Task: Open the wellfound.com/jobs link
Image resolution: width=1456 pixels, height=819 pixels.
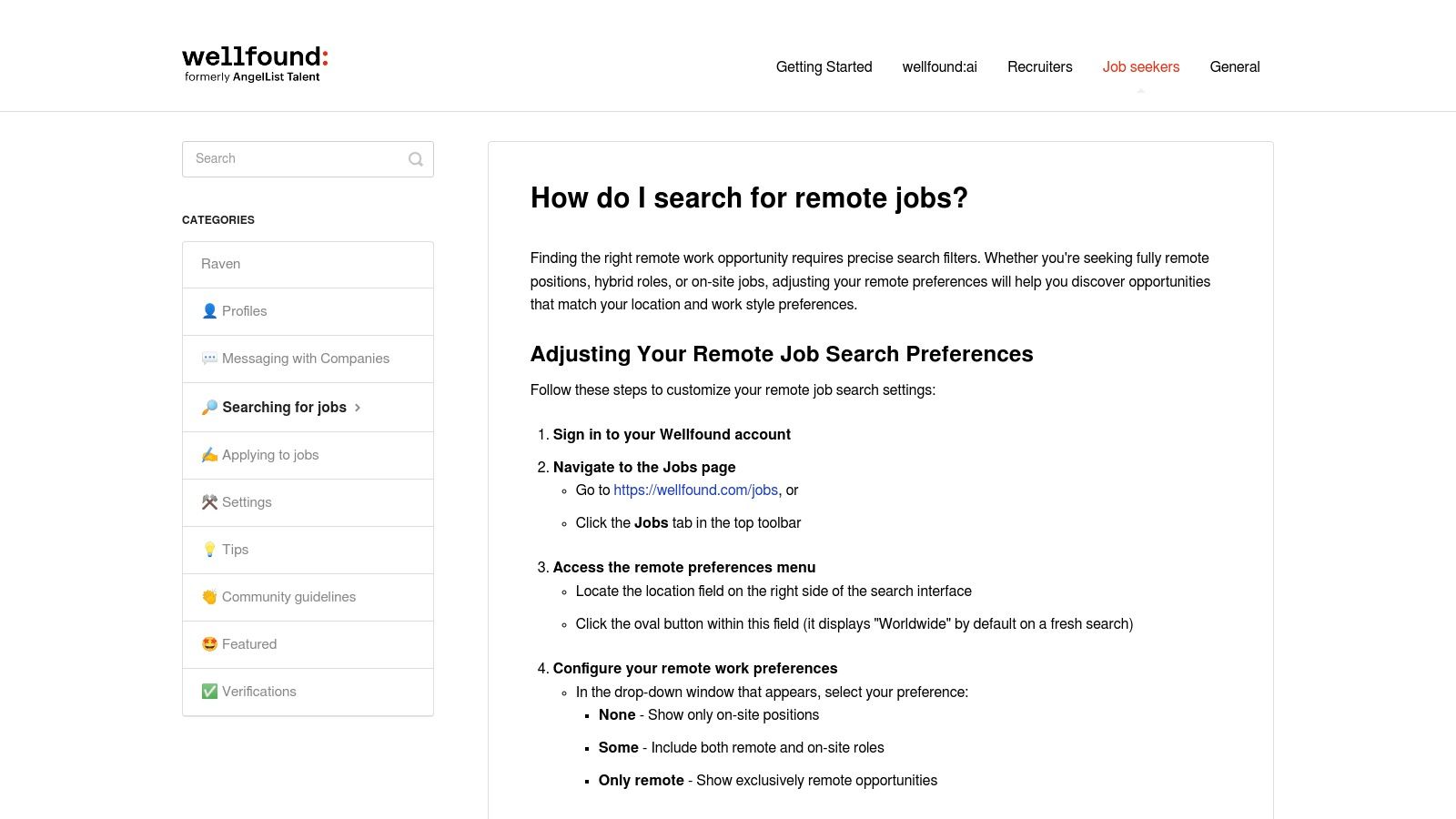Action: coord(696,490)
